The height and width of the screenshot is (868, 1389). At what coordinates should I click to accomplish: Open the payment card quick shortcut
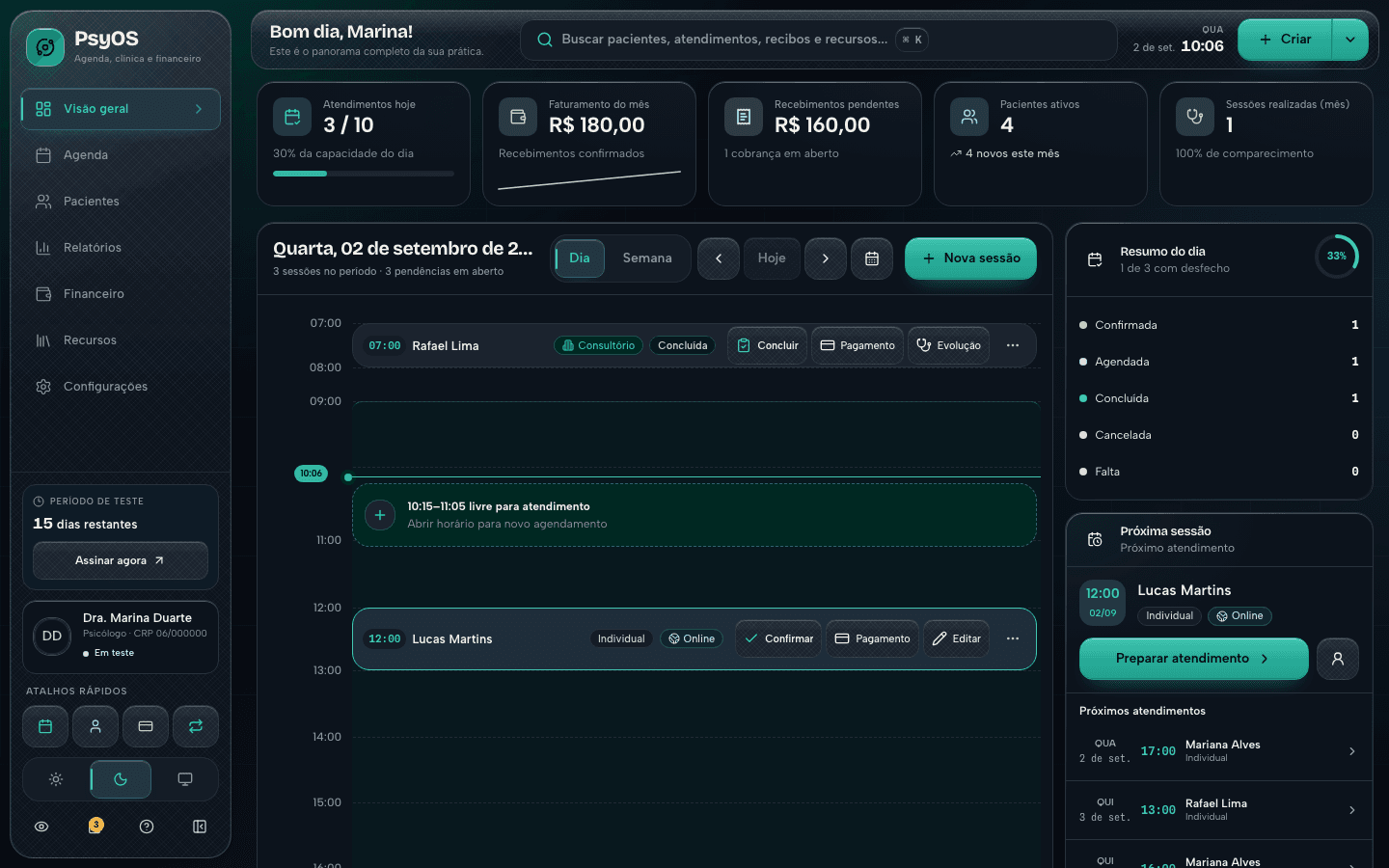click(x=146, y=726)
